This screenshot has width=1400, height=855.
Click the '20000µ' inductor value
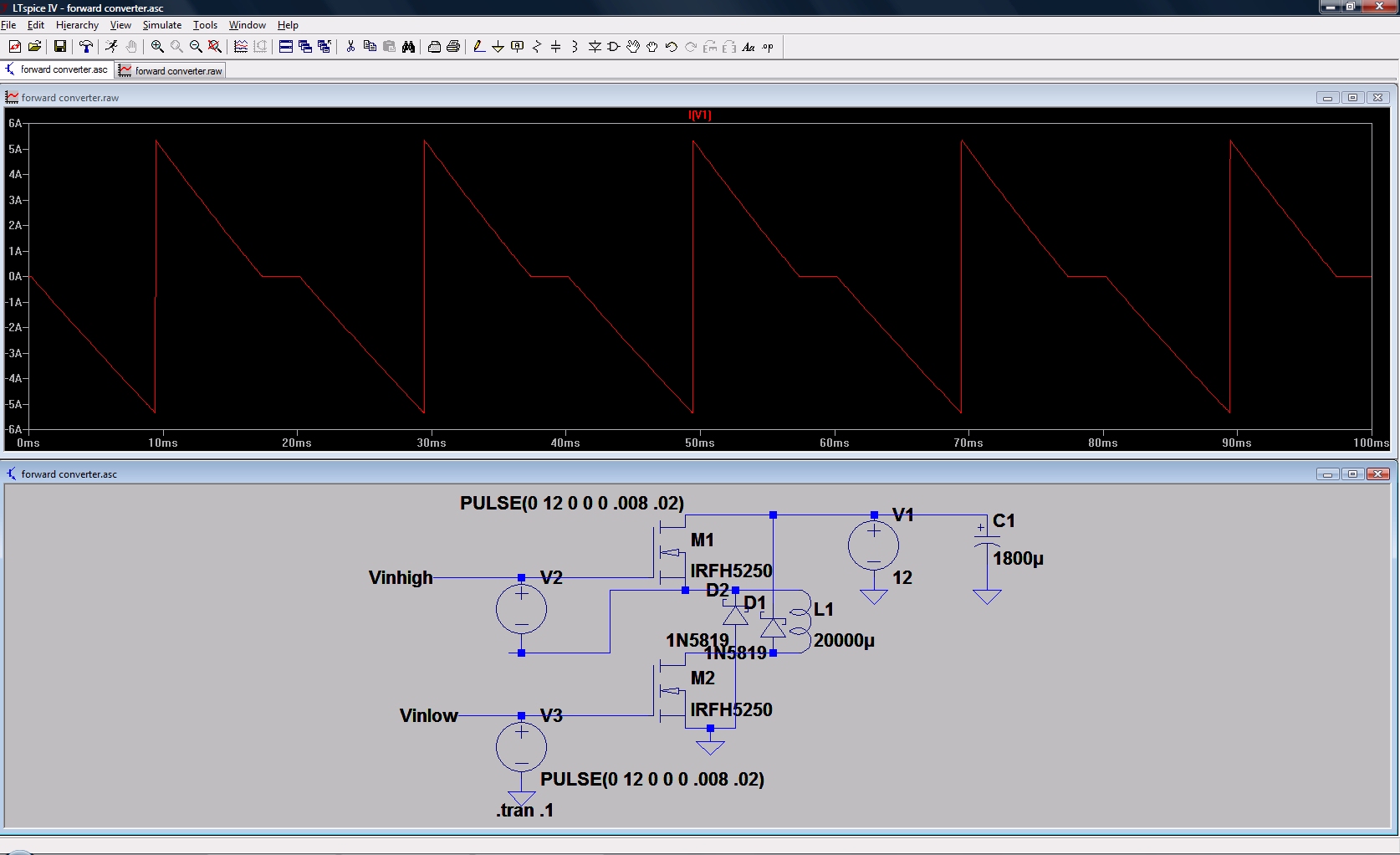[x=844, y=641]
